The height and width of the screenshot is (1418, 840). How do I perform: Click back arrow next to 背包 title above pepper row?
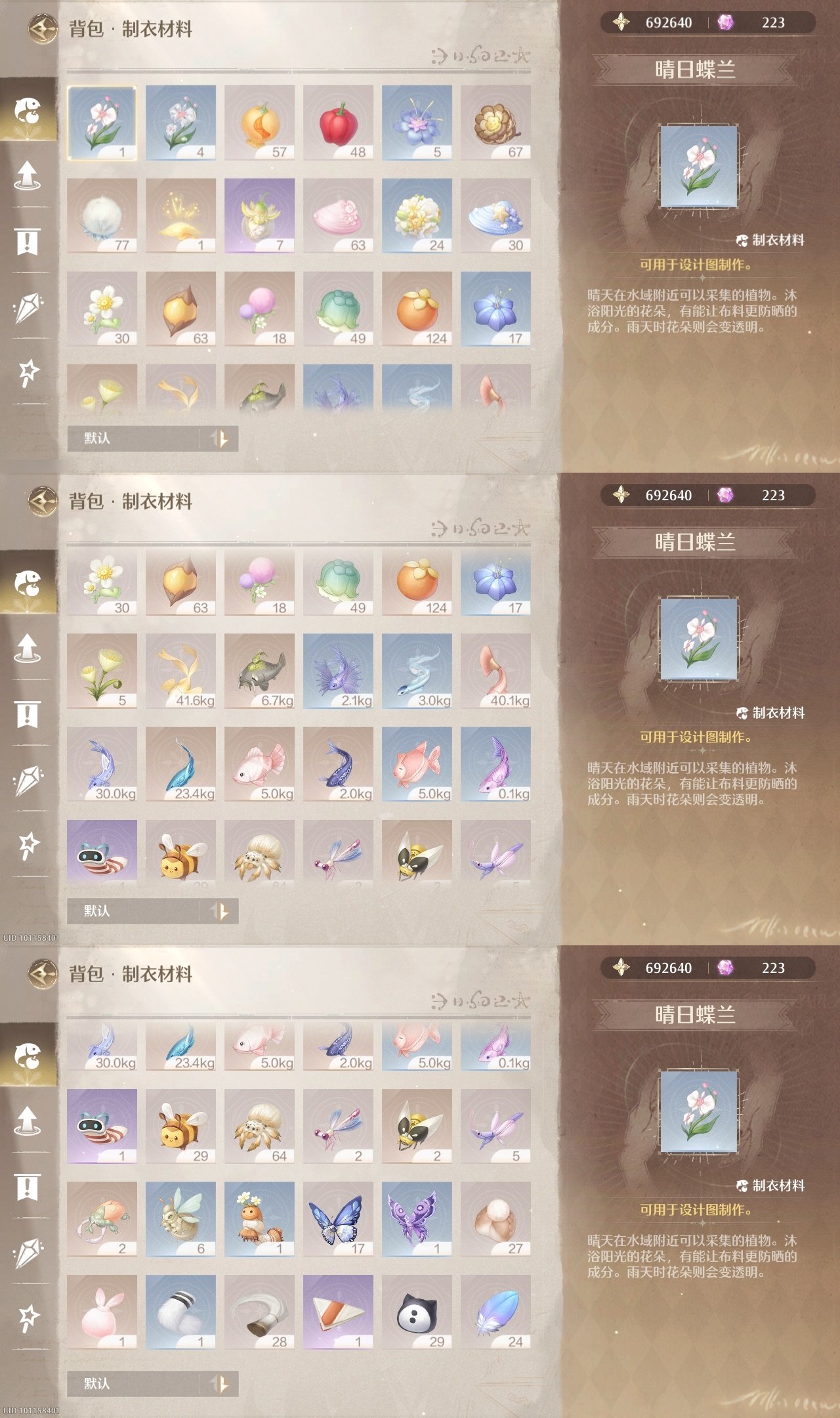pos(43,29)
